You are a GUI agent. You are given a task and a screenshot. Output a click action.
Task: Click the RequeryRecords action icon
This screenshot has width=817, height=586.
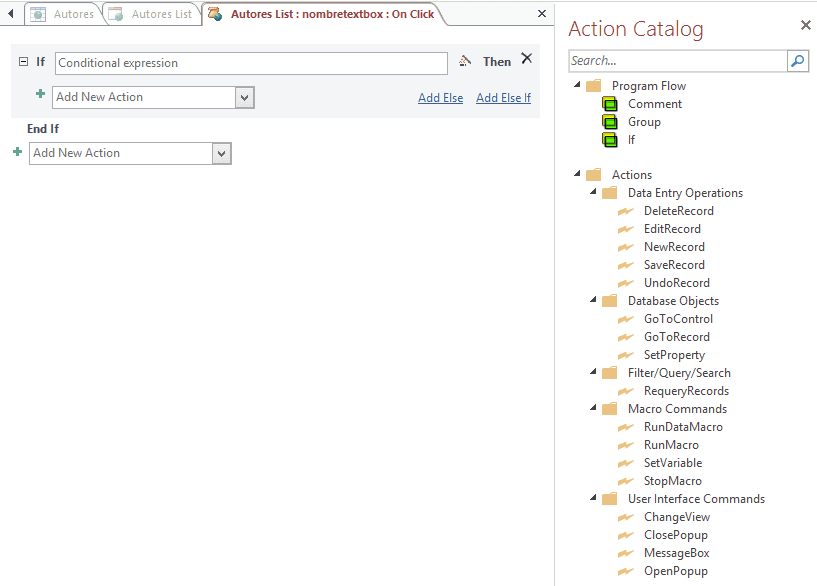[625, 391]
